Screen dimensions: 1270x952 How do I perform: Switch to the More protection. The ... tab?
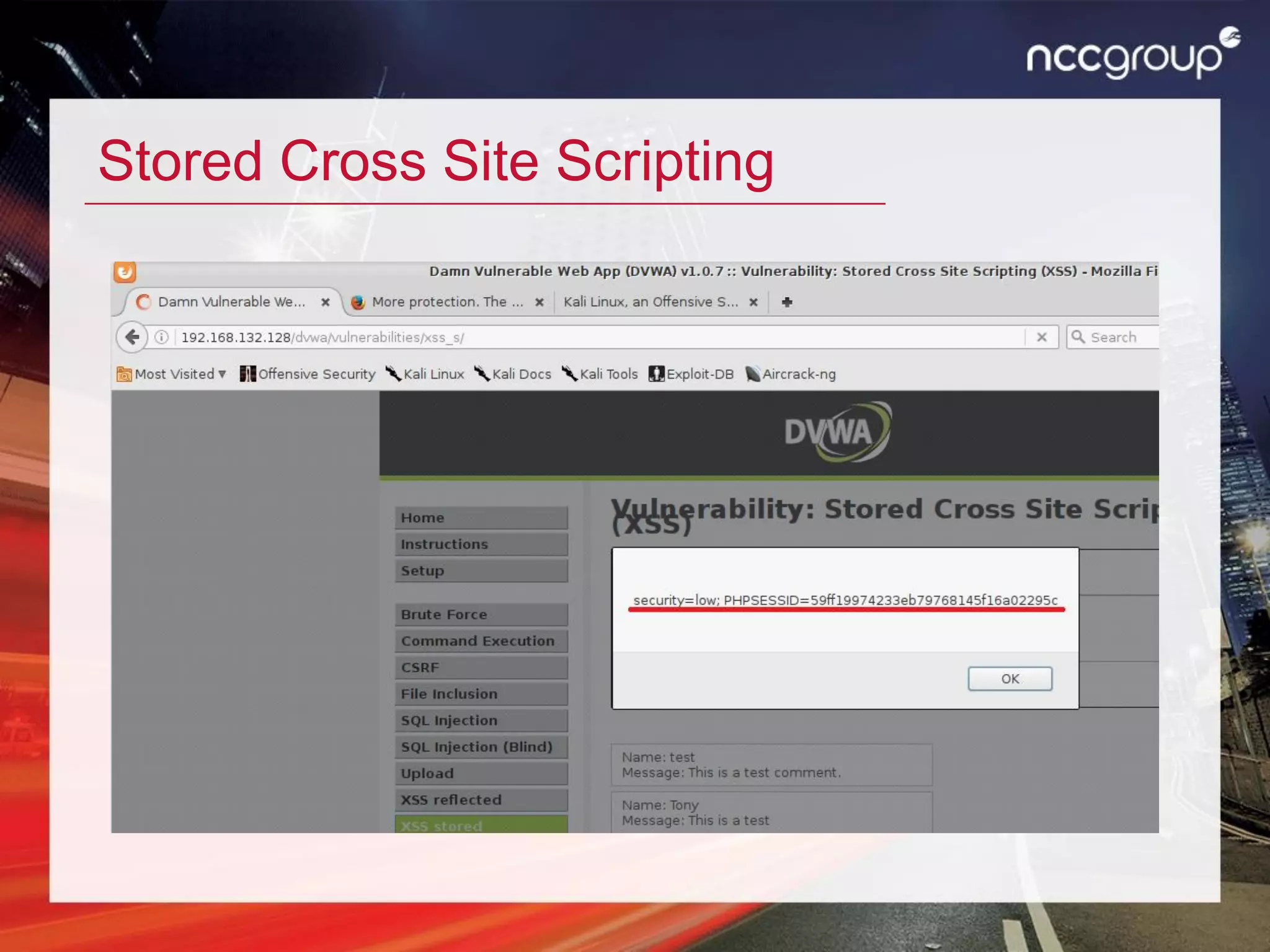tap(448, 302)
